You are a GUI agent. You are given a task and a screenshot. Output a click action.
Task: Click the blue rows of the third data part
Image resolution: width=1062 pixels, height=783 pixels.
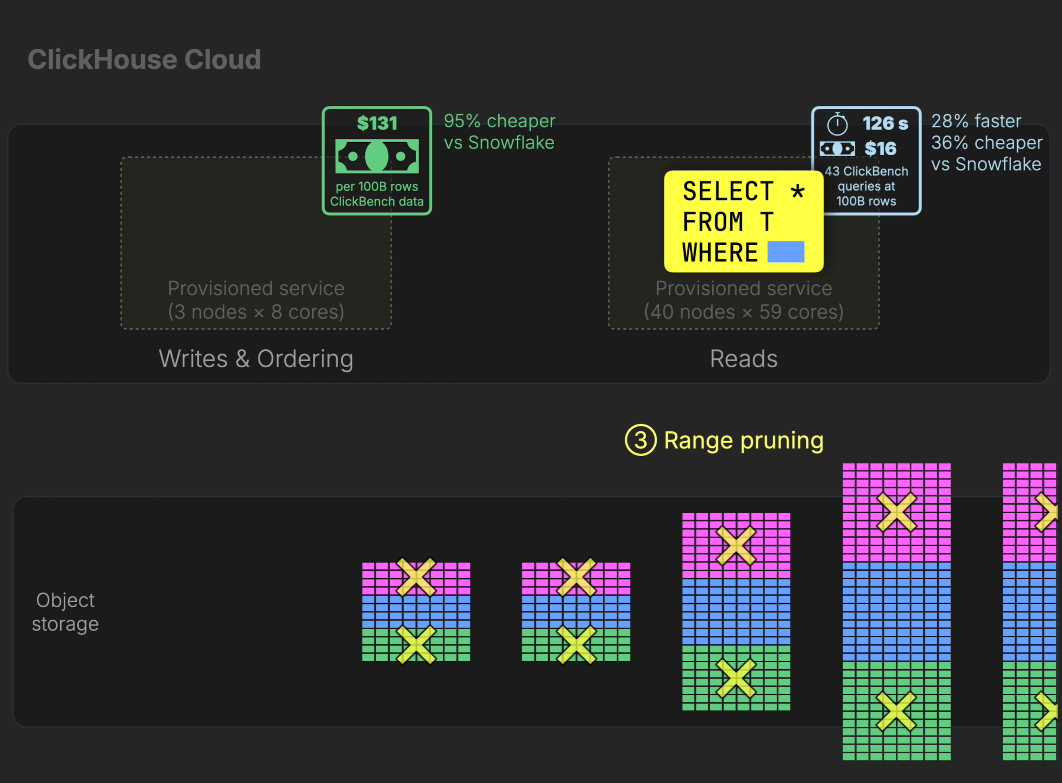[736, 612]
